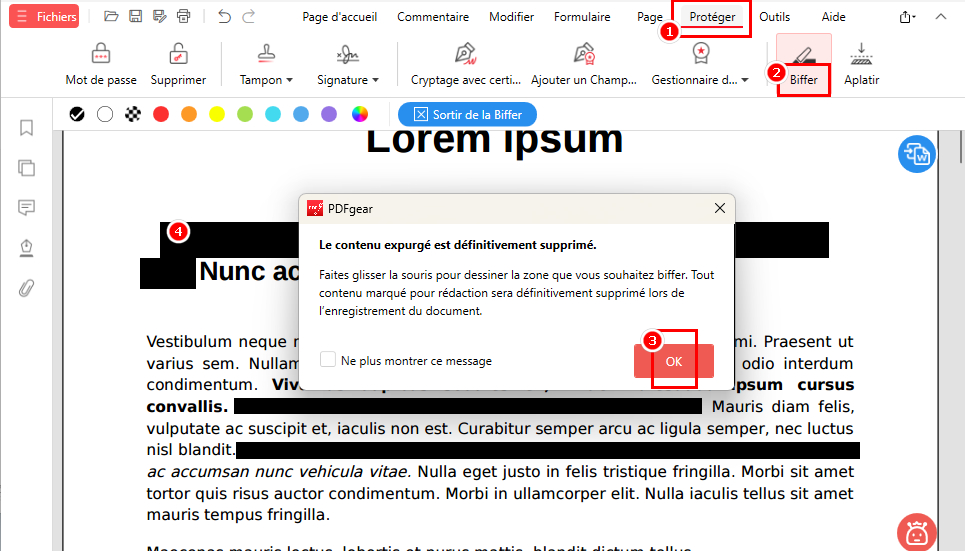
Task: Select the yellow color swatch
Action: tap(217, 115)
